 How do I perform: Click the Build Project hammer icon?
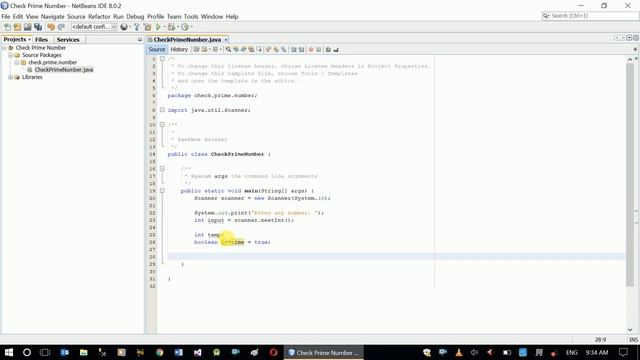pos(137,27)
